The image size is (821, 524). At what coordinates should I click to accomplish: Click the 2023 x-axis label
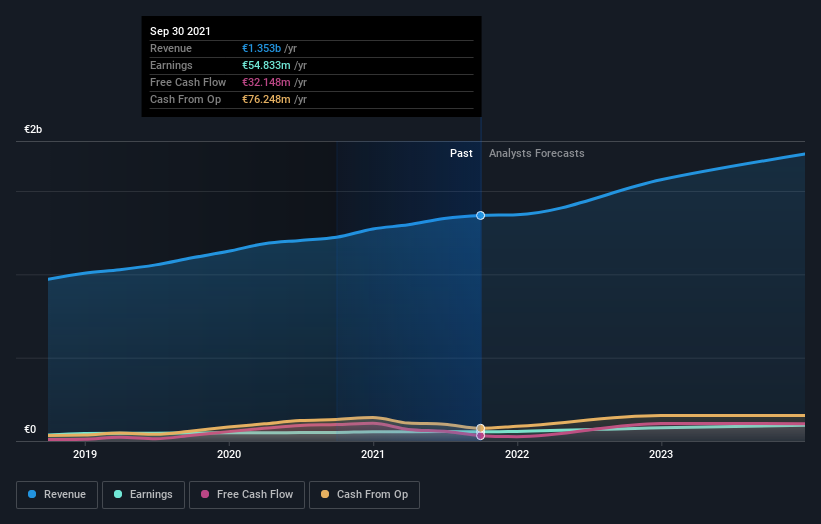pyautogui.click(x=661, y=454)
